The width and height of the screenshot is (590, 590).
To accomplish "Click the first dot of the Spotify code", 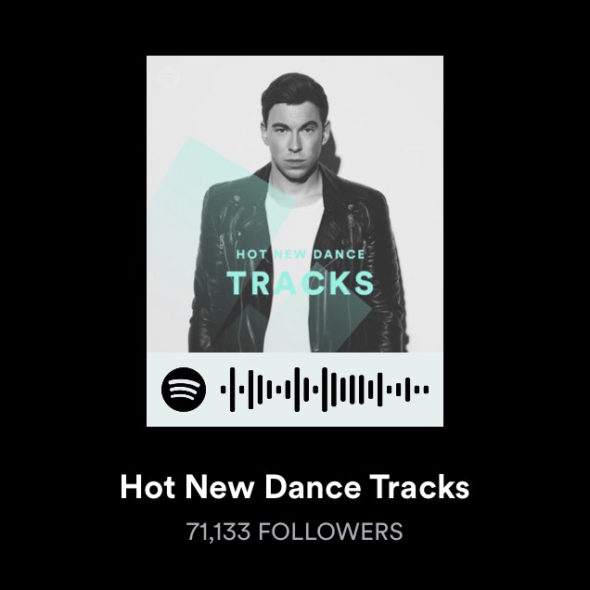I will click(223, 389).
